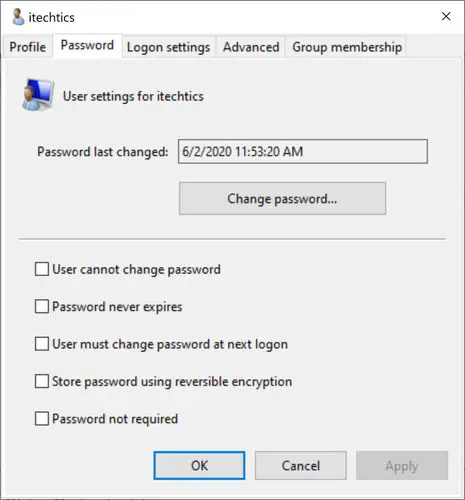Enable User cannot change password checkbox
The image size is (465, 500).
click(x=42, y=269)
